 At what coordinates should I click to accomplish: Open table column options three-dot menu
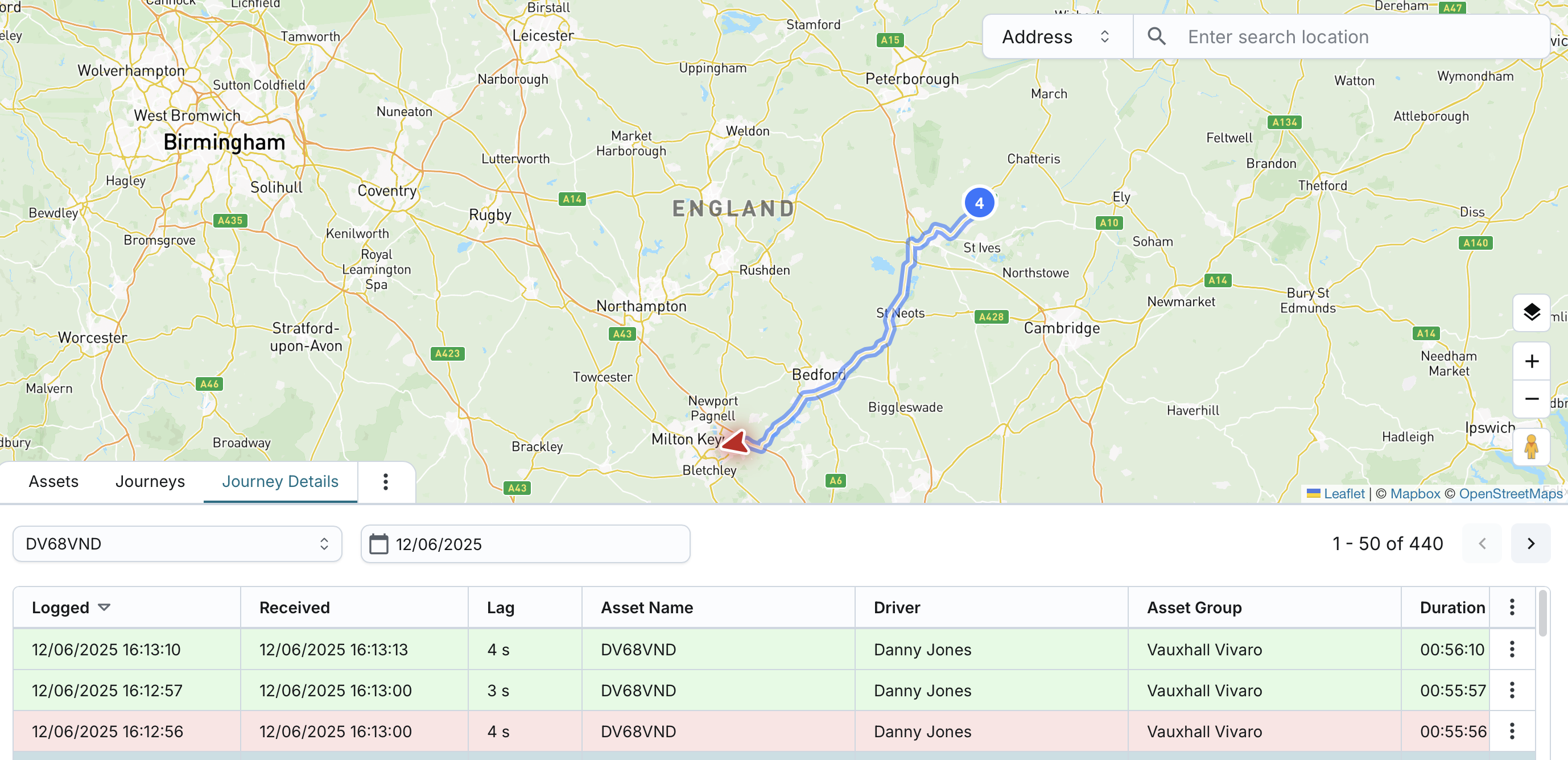pos(1512,606)
